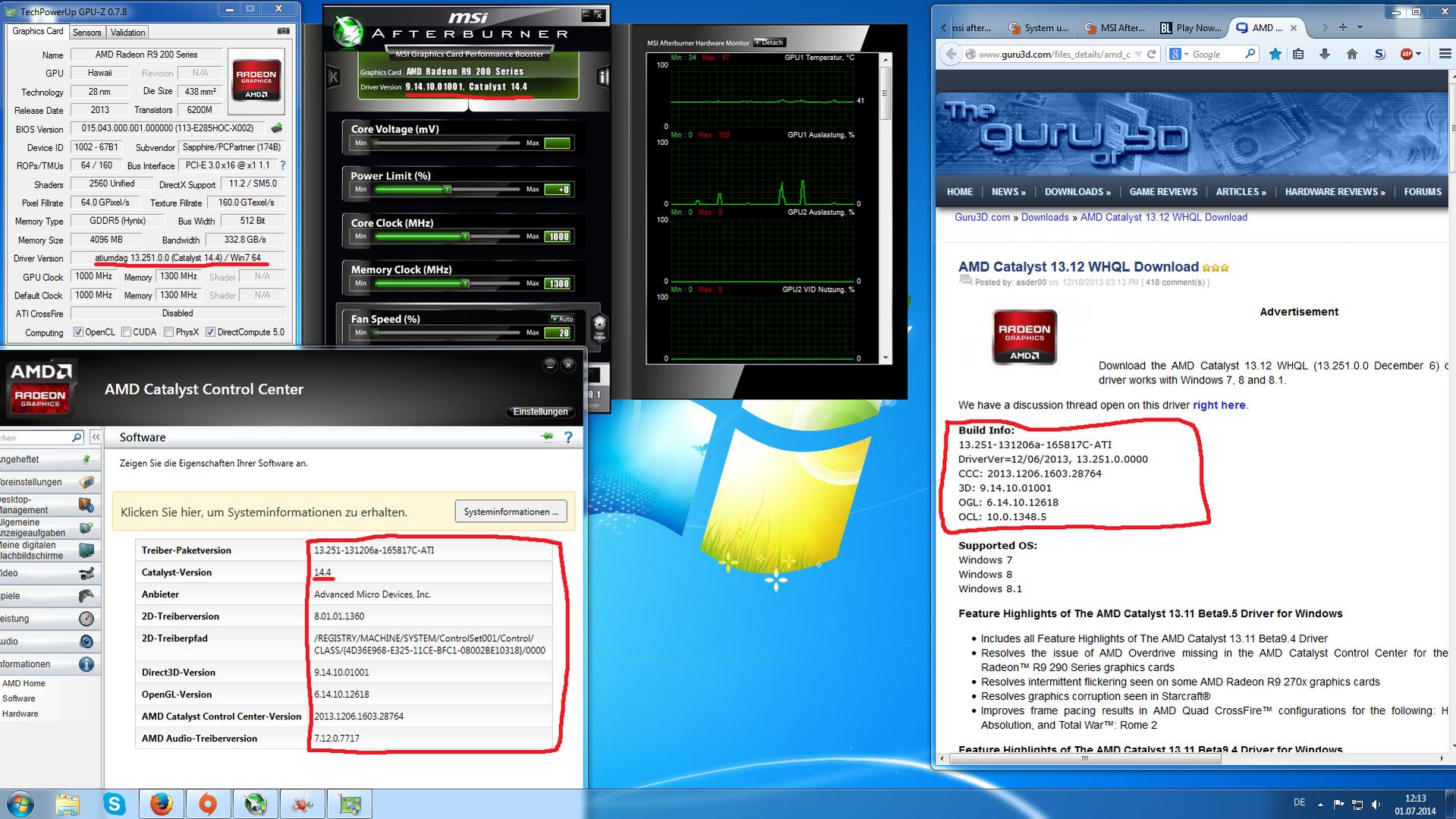Click the Bus Interface question mark in GPU-Z

pos(283,165)
